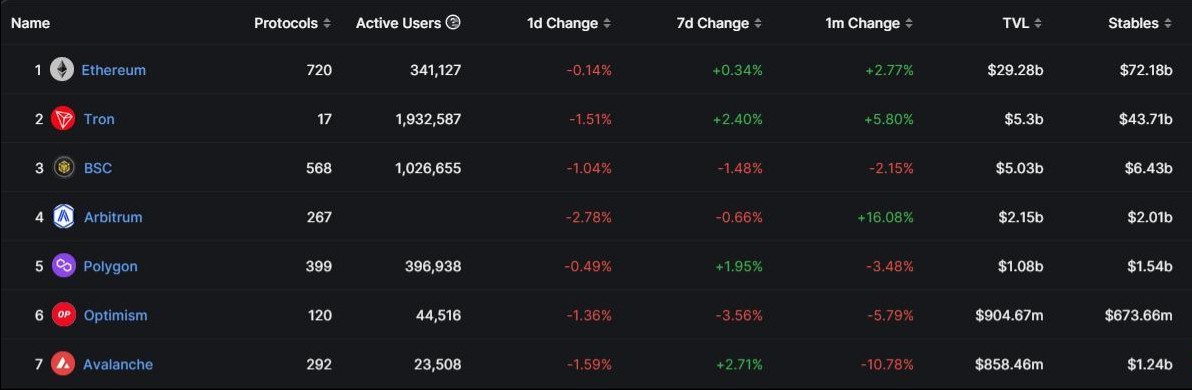This screenshot has height=390, width=1192.
Task: Click the Avalanche logo icon
Action: [63, 364]
